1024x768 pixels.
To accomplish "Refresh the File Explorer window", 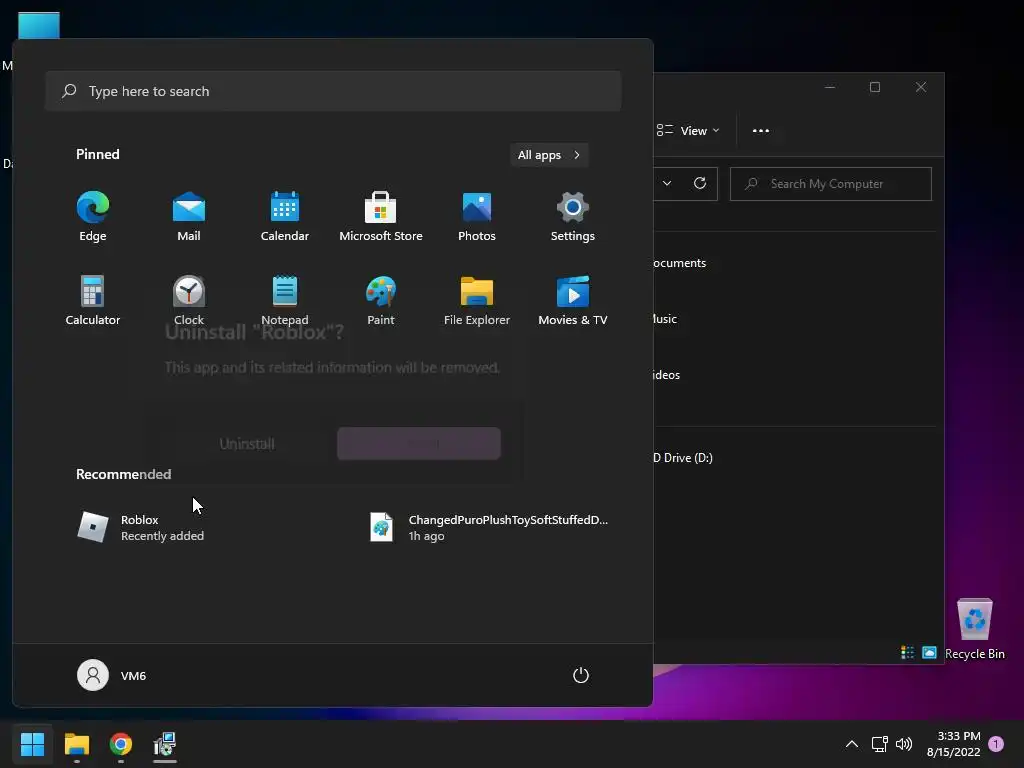I will click(x=699, y=184).
